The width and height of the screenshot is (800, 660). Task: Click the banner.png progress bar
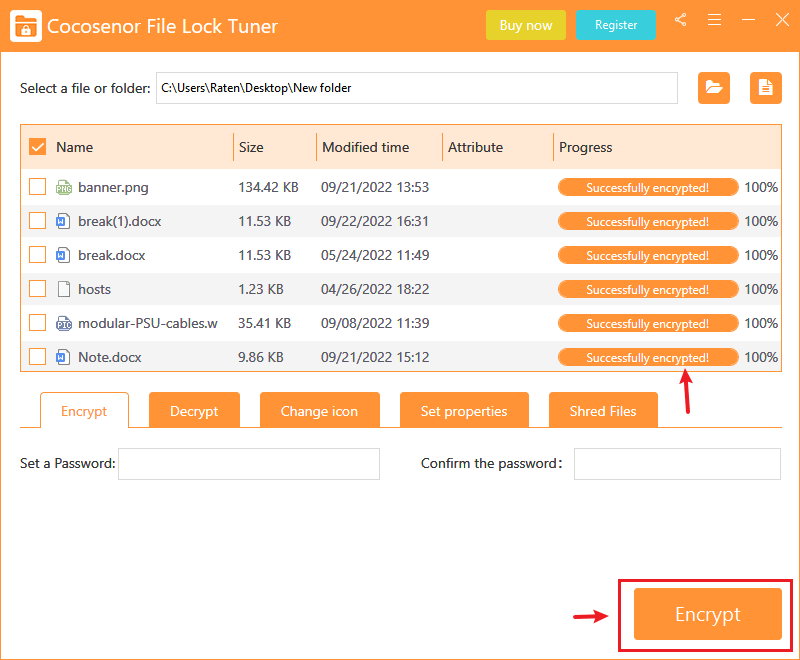pos(648,187)
